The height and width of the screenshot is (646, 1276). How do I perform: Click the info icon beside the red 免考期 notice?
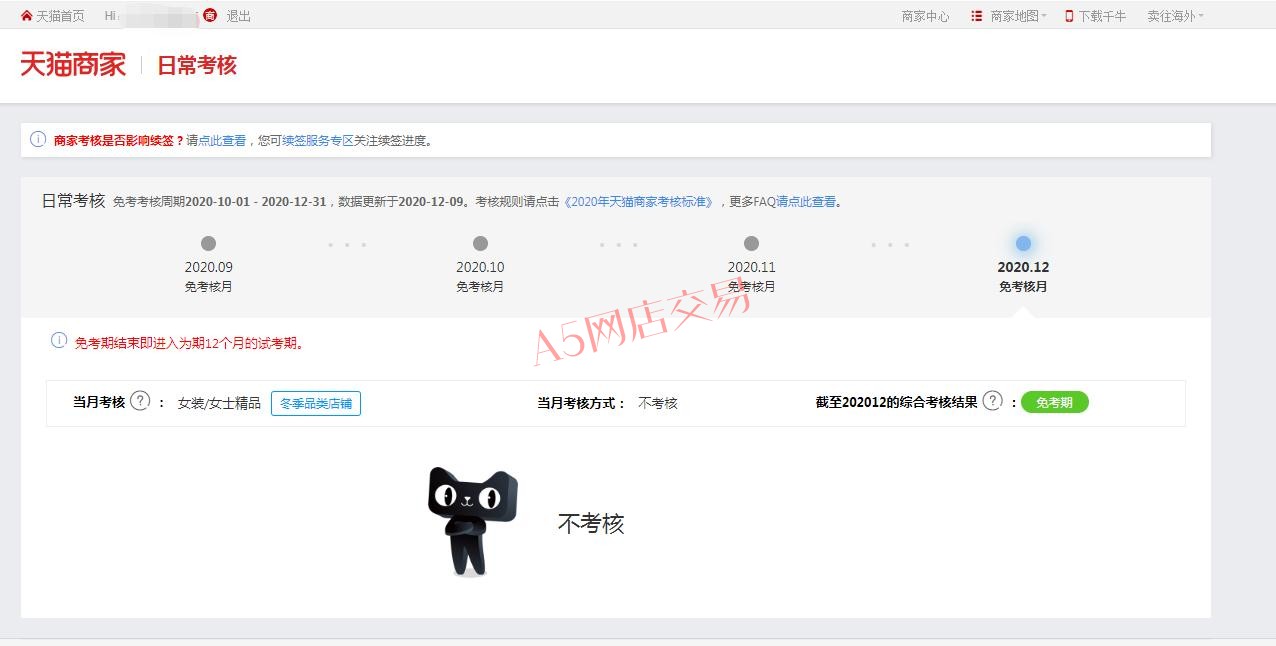click(x=59, y=341)
